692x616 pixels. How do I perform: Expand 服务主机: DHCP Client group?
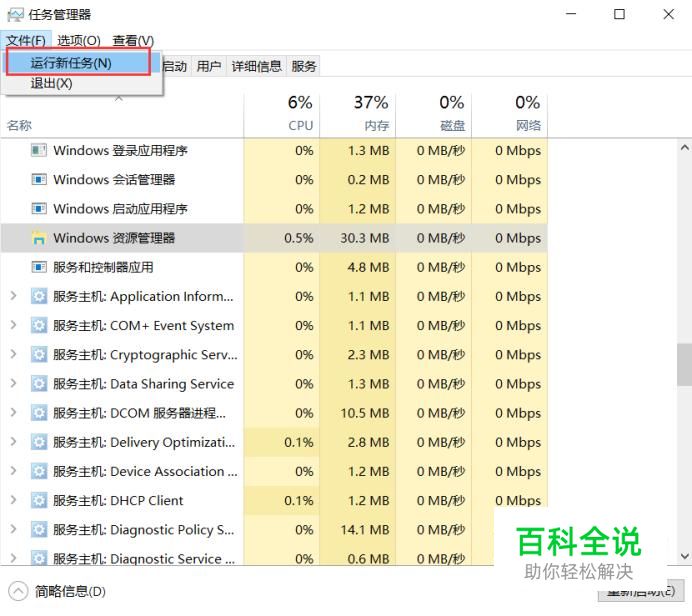[13, 500]
